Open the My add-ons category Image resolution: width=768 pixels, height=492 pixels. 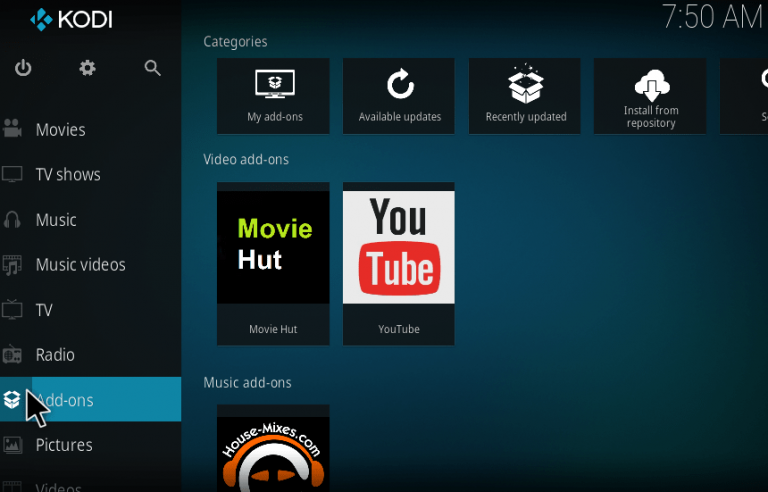273,96
